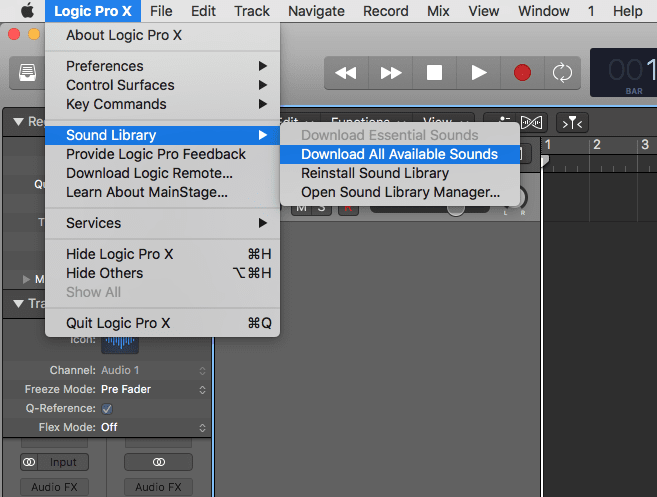Open the Key Commands submenu
The height and width of the screenshot is (497, 657).
[x=162, y=104]
